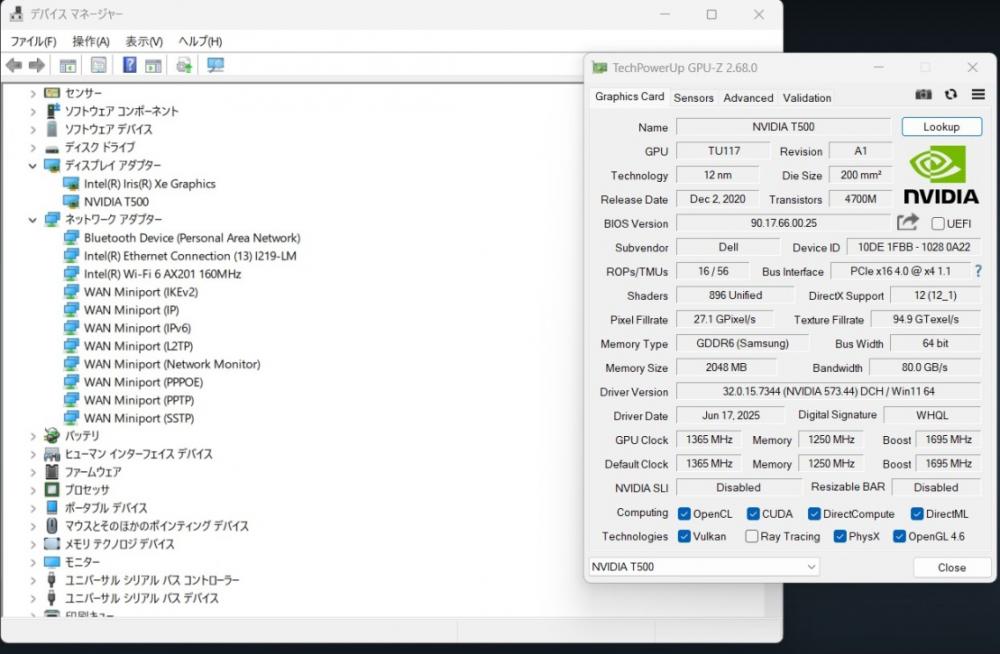Expand the バッテリ node

[x=33, y=436]
